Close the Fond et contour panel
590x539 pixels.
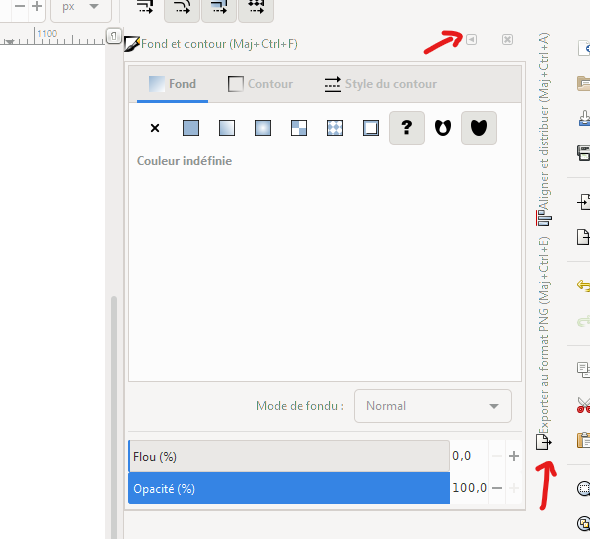pyautogui.click(x=507, y=40)
